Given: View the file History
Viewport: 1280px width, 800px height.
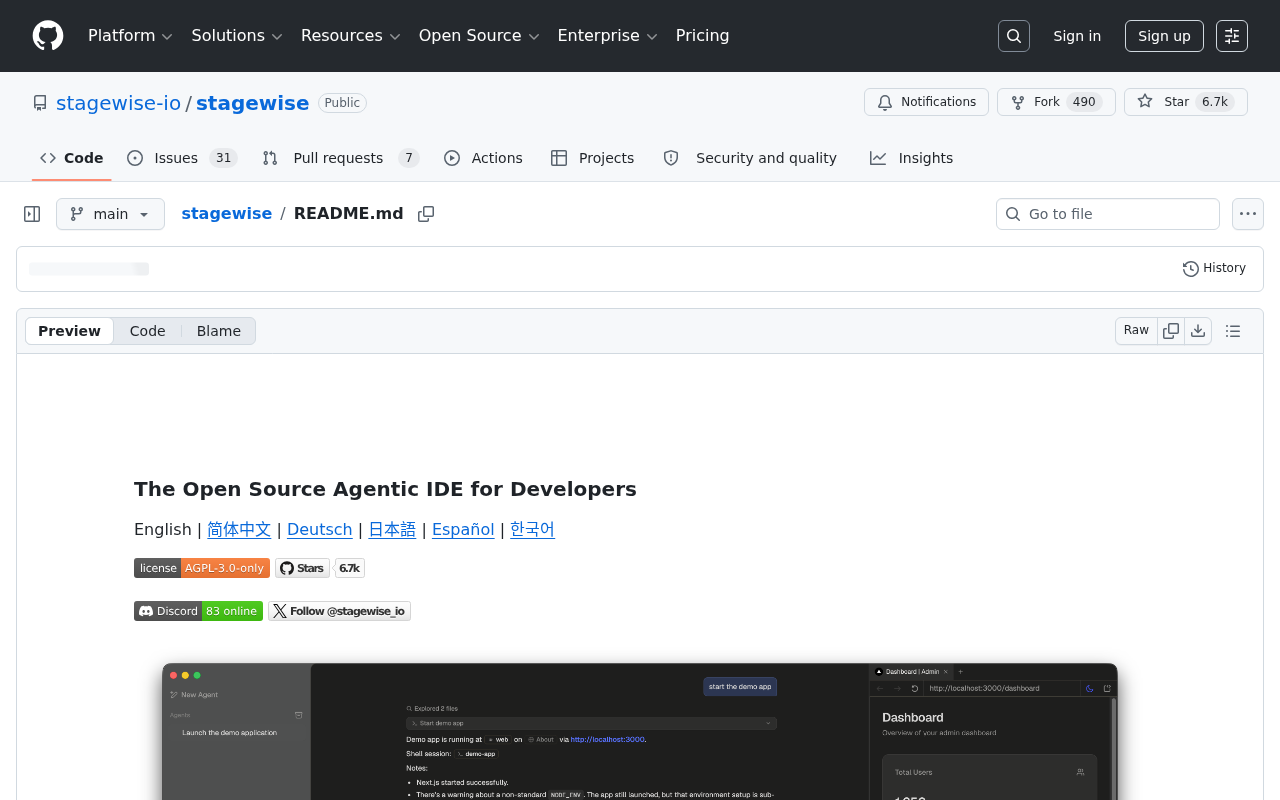Looking at the screenshot, I should (x=1214, y=268).
